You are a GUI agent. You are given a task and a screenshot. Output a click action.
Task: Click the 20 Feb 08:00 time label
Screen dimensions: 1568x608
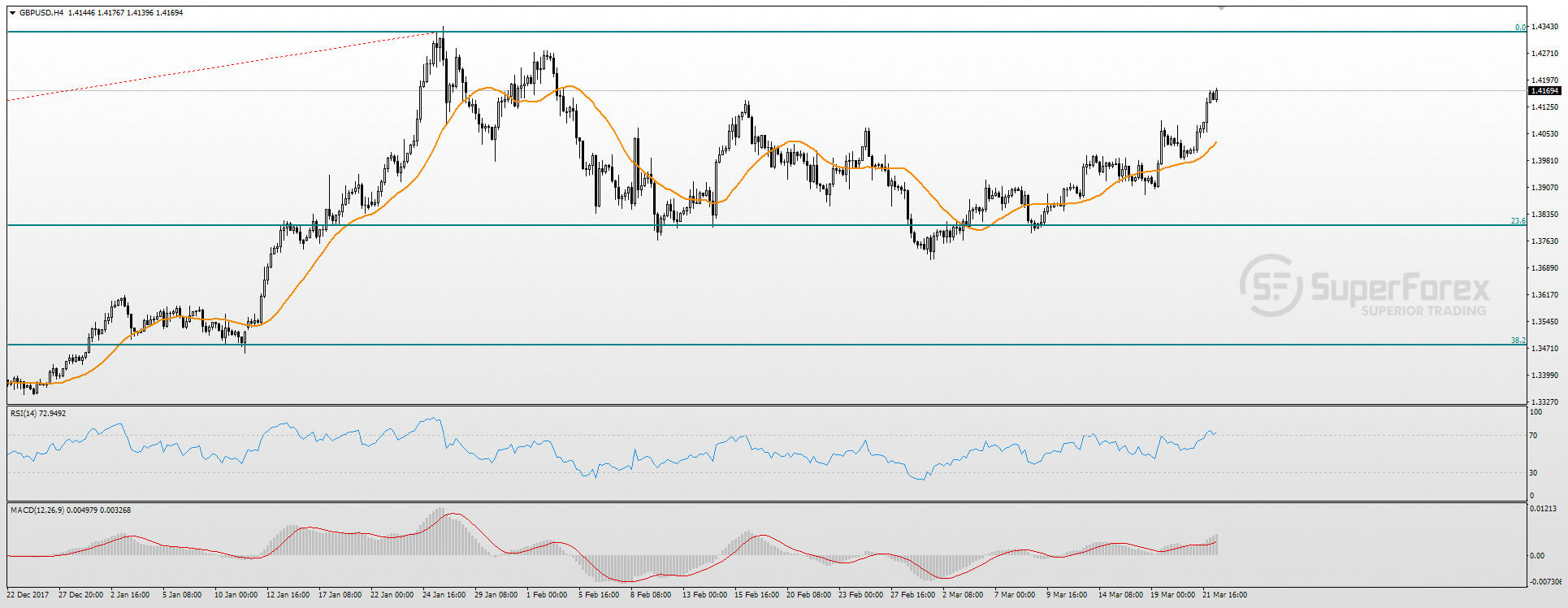click(808, 595)
